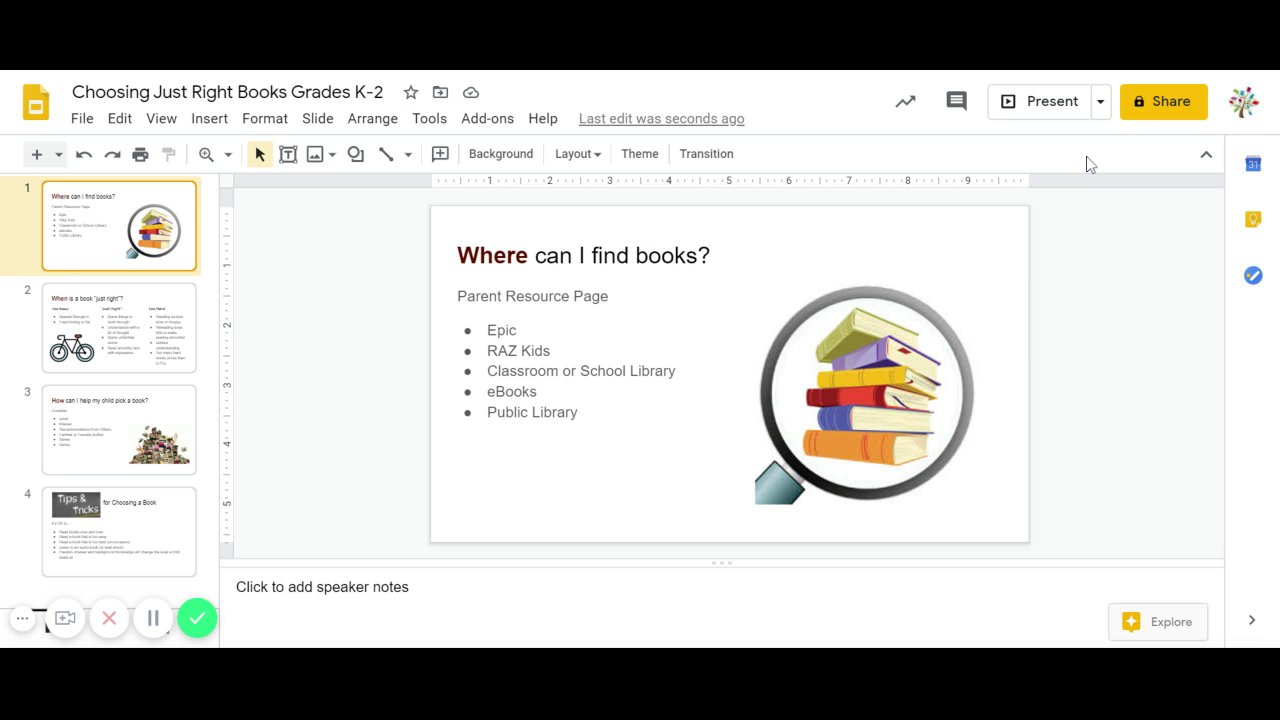The height and width of the screenshot is (720, 1280).
Task: Select the Text box tool
Action: [x=288, y=154]
